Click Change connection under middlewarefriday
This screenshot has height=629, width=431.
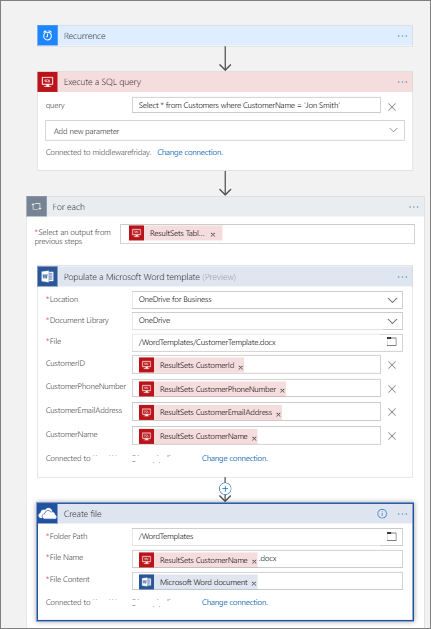point(190,152)
